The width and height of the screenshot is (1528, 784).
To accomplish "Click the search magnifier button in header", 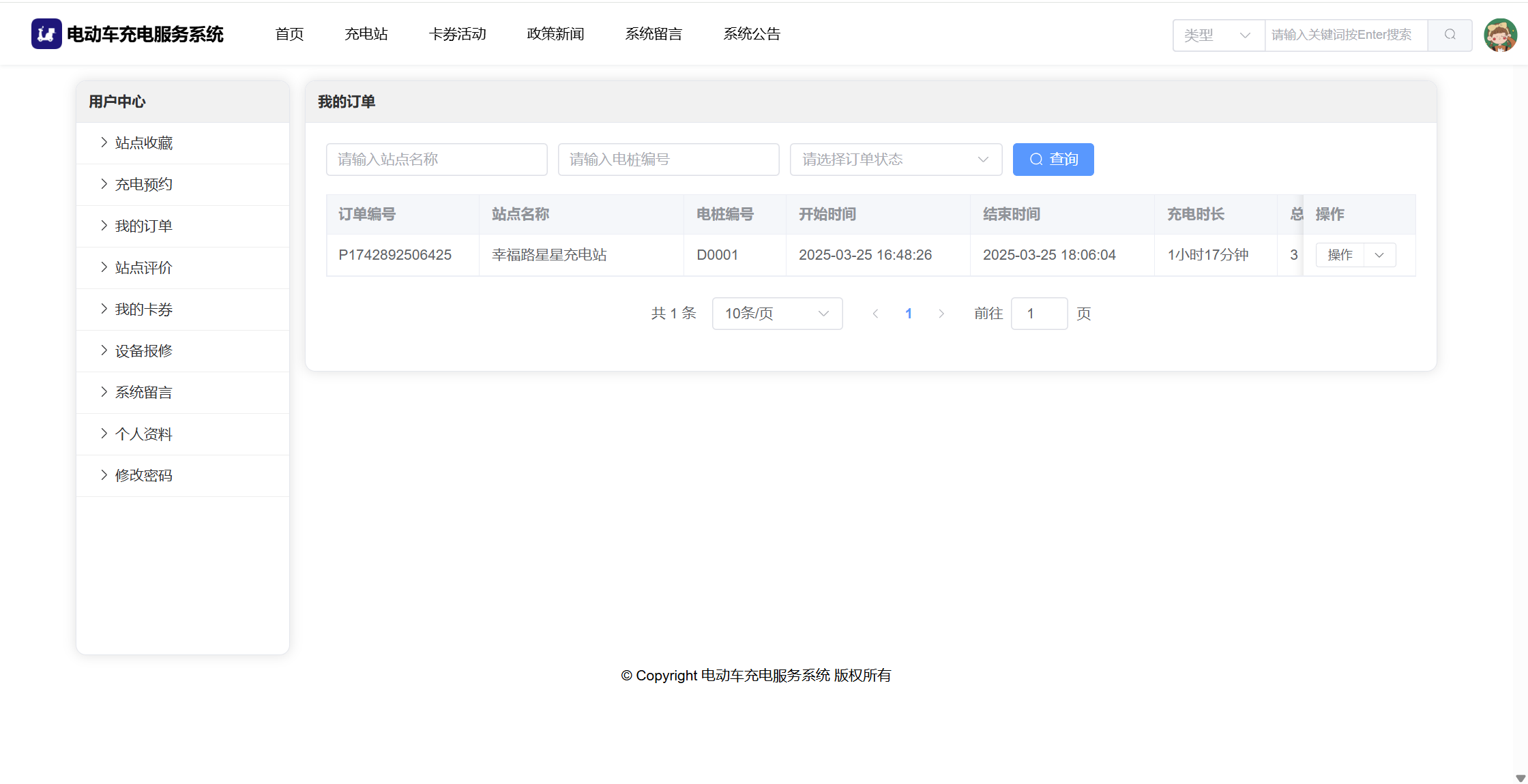I will point(1450,35).
